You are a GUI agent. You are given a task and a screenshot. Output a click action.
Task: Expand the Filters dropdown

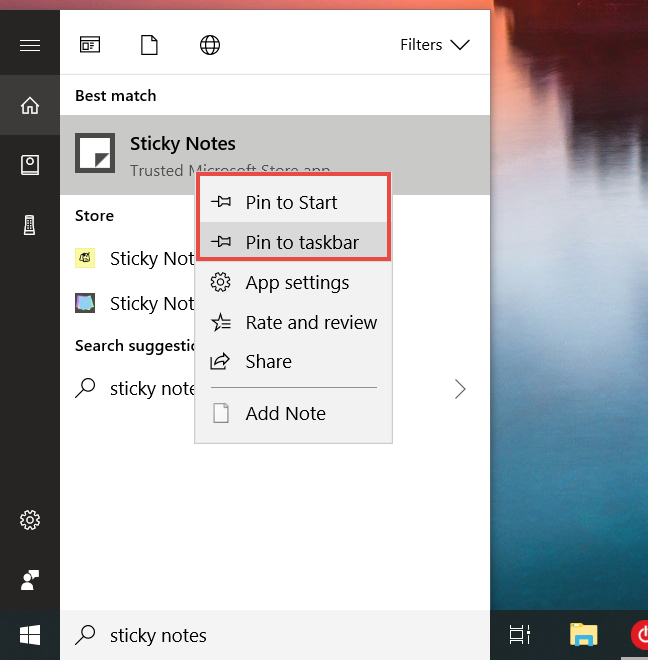[x=435, y=45]
